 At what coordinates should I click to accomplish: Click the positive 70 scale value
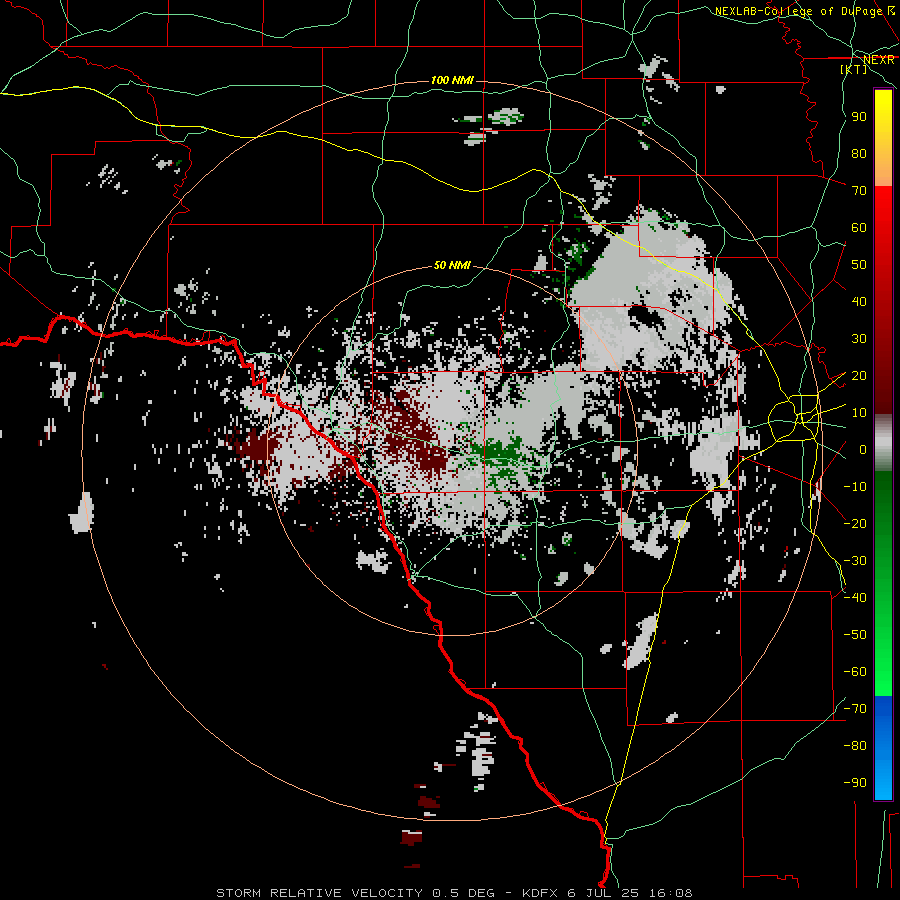click(859, 191)
